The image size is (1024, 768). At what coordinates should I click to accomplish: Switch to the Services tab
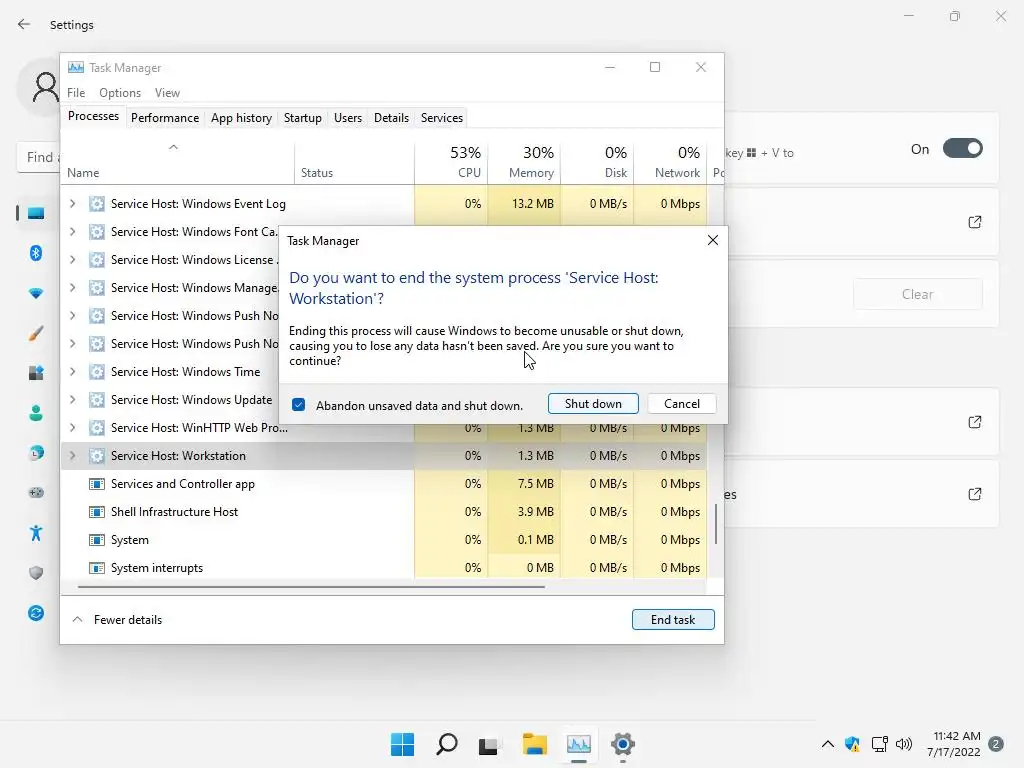pos(441,118)
